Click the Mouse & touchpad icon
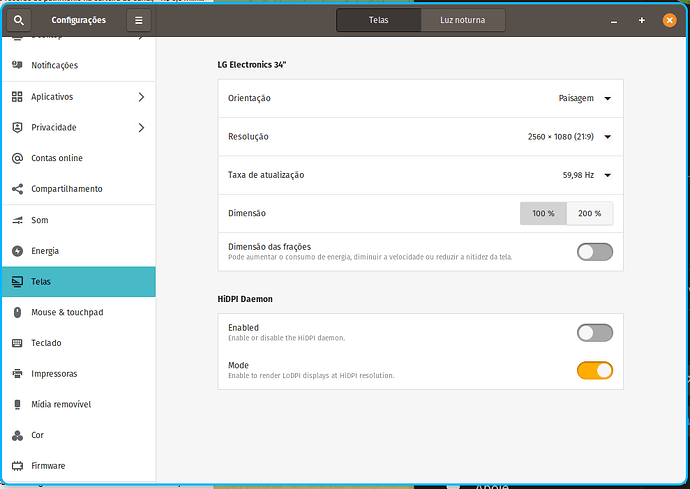The image size is (690, 489). [17, 312]
